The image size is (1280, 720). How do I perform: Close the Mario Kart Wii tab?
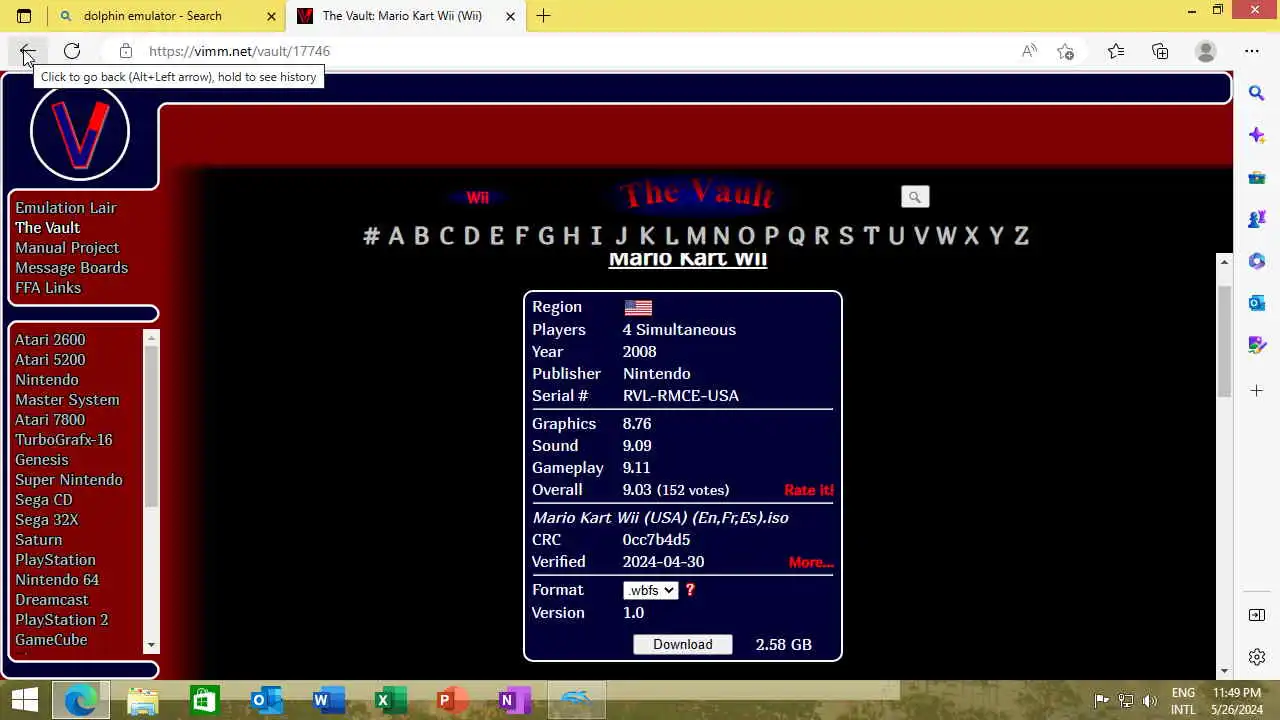point(510,16)
